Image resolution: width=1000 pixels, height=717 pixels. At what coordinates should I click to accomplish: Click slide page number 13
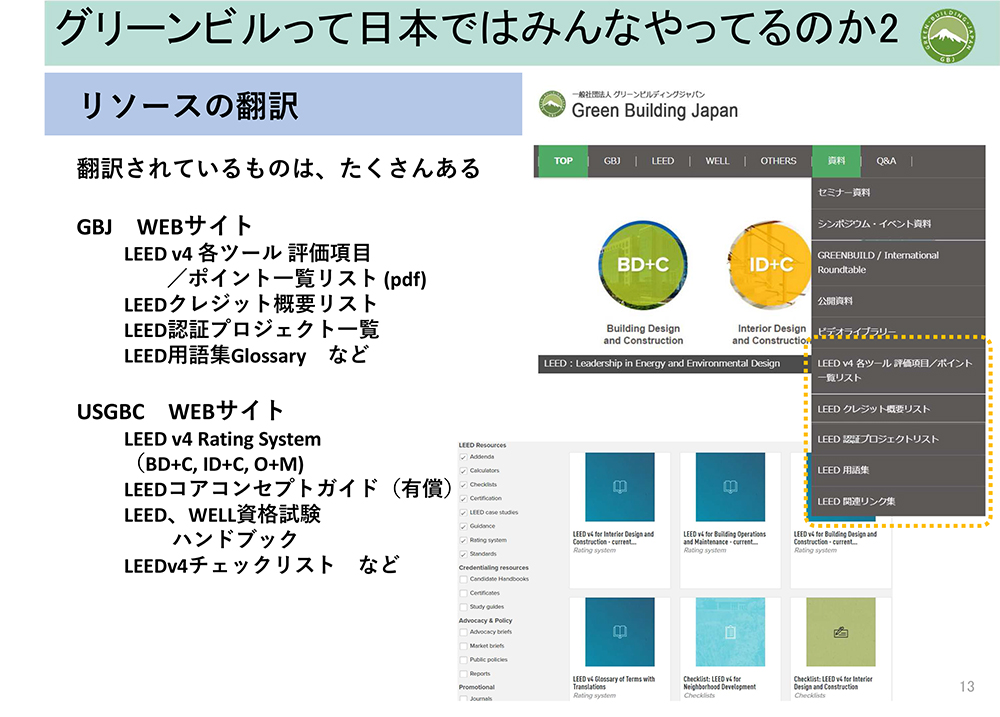tap(967, 687)
